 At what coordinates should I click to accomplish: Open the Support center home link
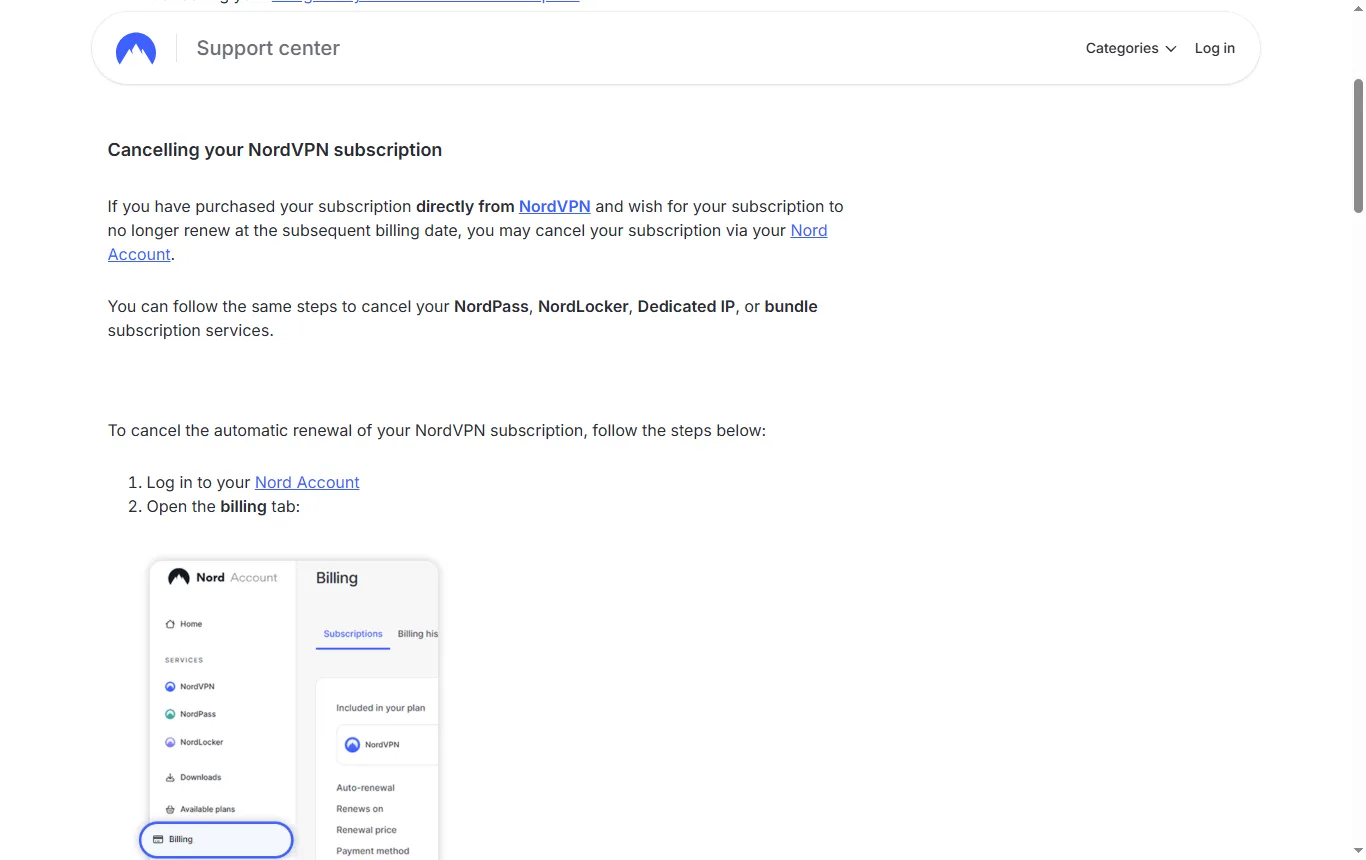pos(268,48)
